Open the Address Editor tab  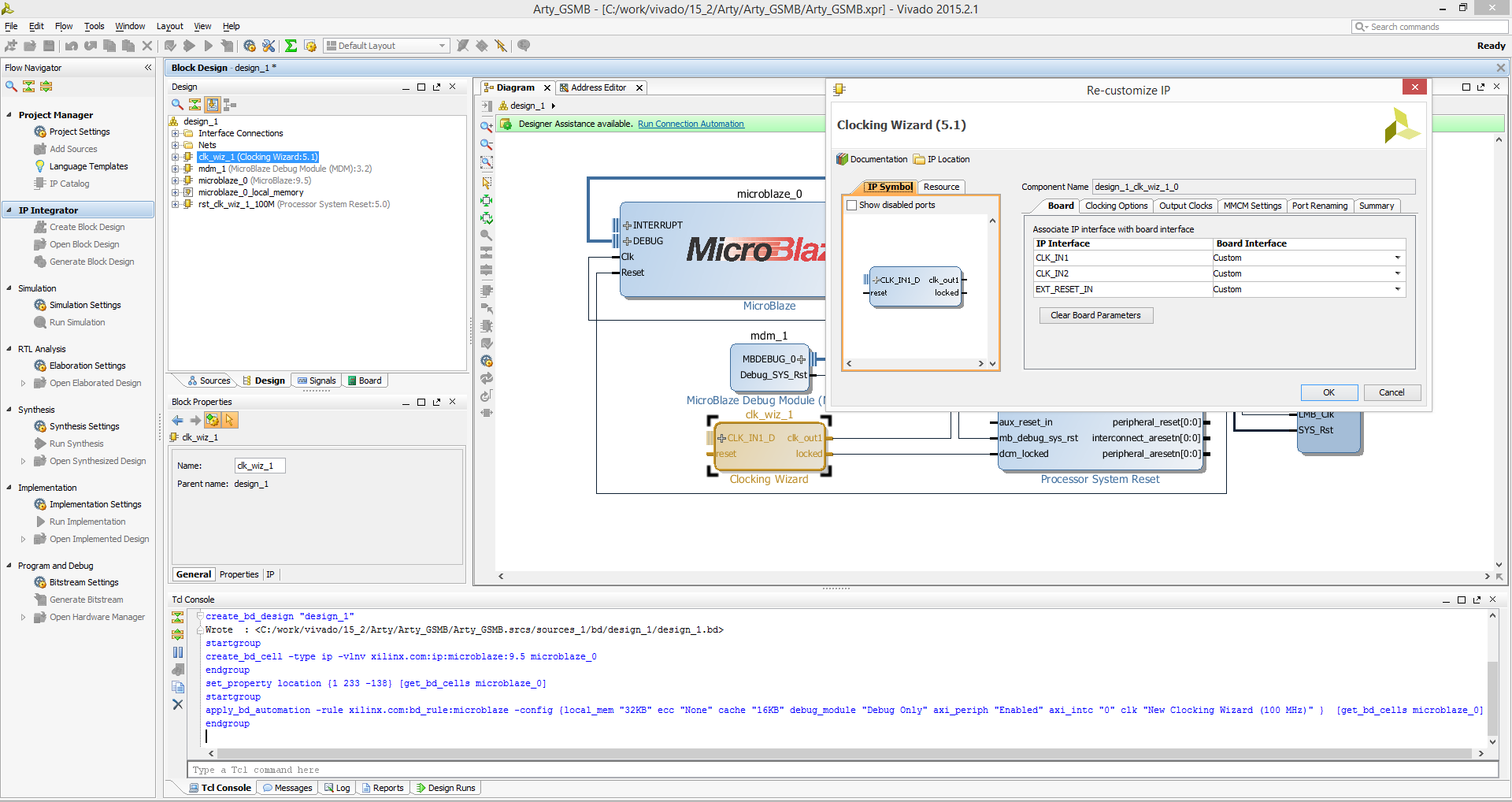(x=598, y=87)
